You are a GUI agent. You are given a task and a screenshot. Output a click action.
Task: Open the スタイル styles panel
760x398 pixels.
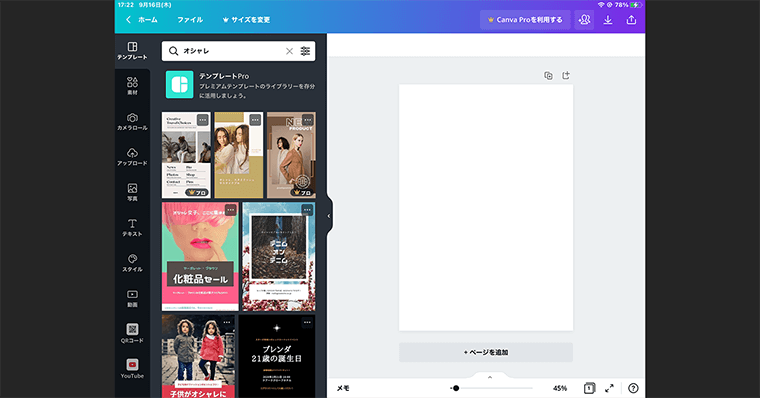[132, 263]
